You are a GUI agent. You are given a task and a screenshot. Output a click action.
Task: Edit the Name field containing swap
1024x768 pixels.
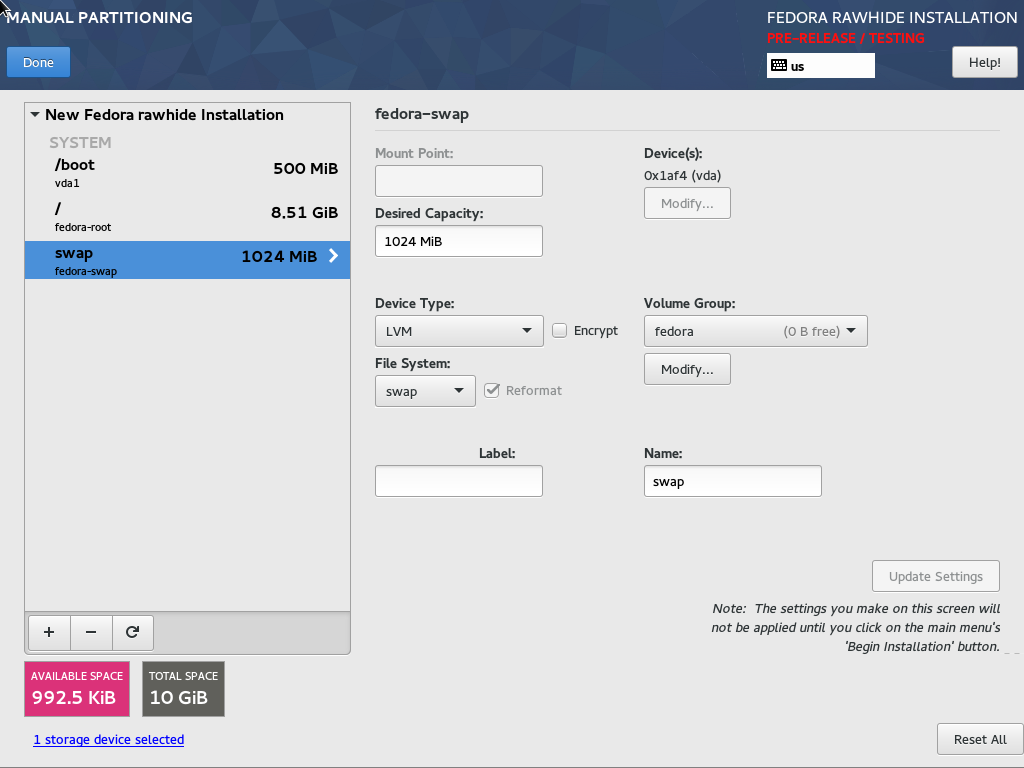click(733, 481)
